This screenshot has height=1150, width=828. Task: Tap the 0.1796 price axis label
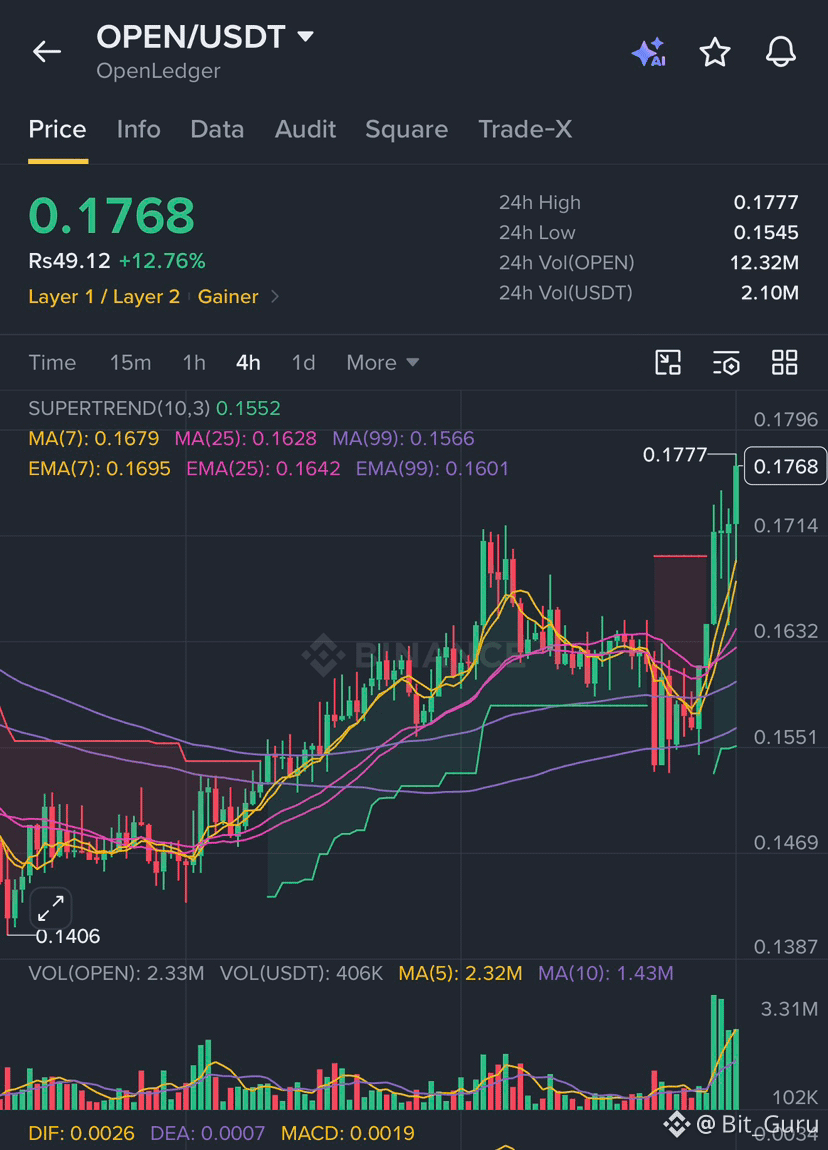click(785, 420)
